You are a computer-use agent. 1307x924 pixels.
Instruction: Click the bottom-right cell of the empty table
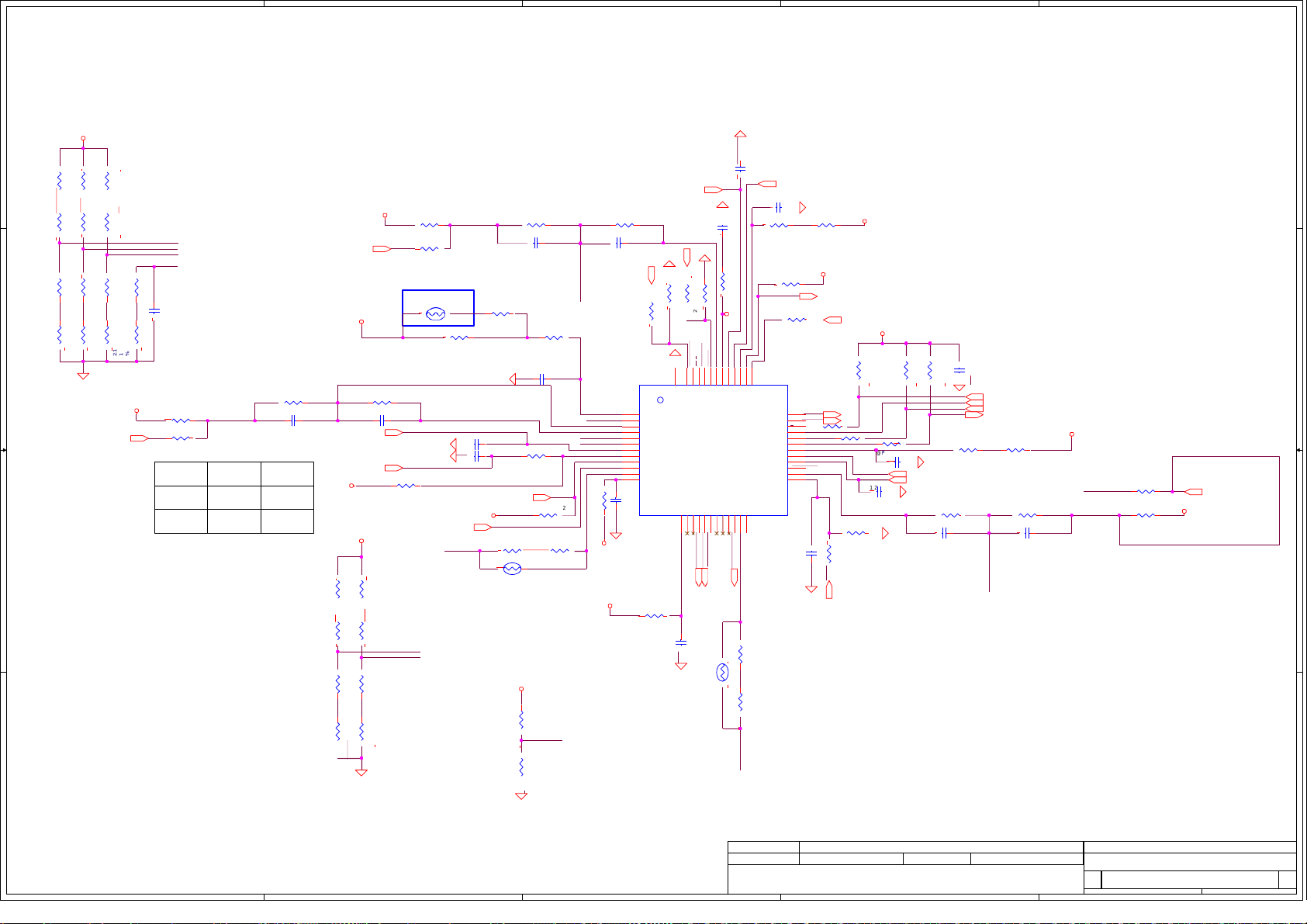287,521
